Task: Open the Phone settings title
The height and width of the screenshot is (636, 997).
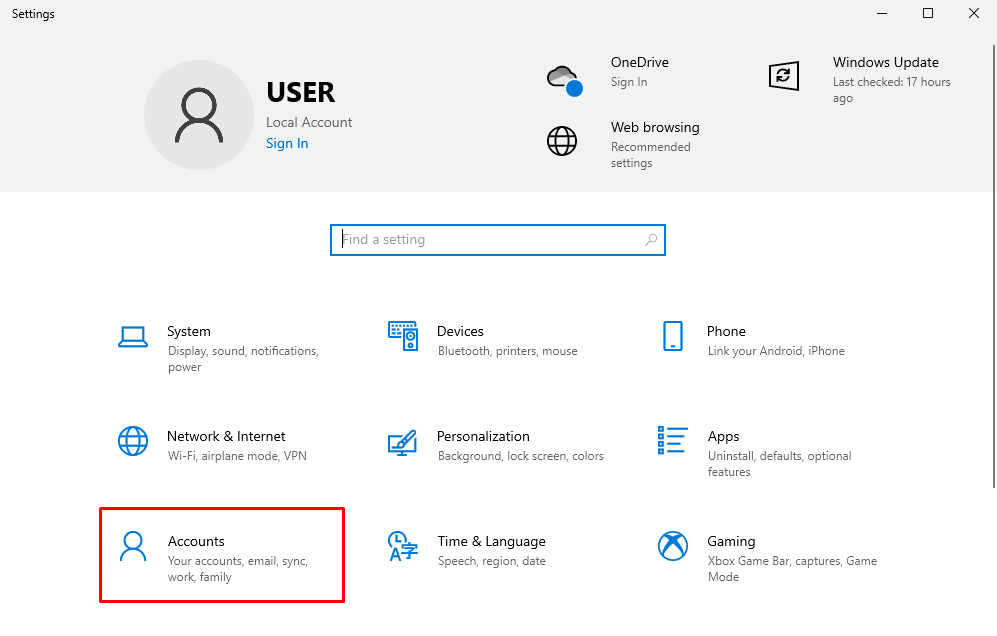Action: pos(726,331)
